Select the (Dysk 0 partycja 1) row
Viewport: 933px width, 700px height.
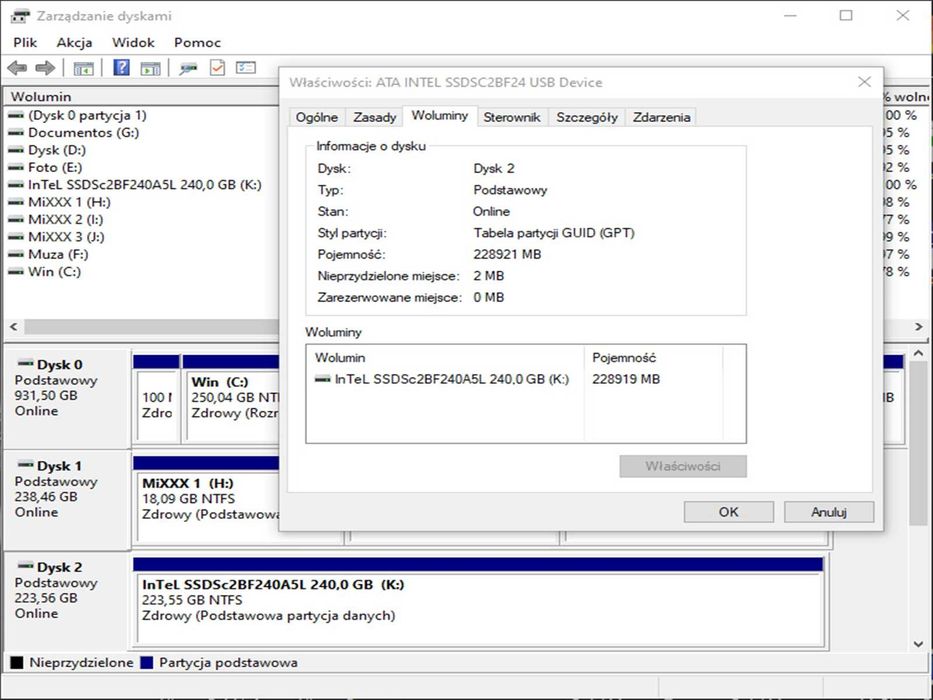tap(87, 115)
